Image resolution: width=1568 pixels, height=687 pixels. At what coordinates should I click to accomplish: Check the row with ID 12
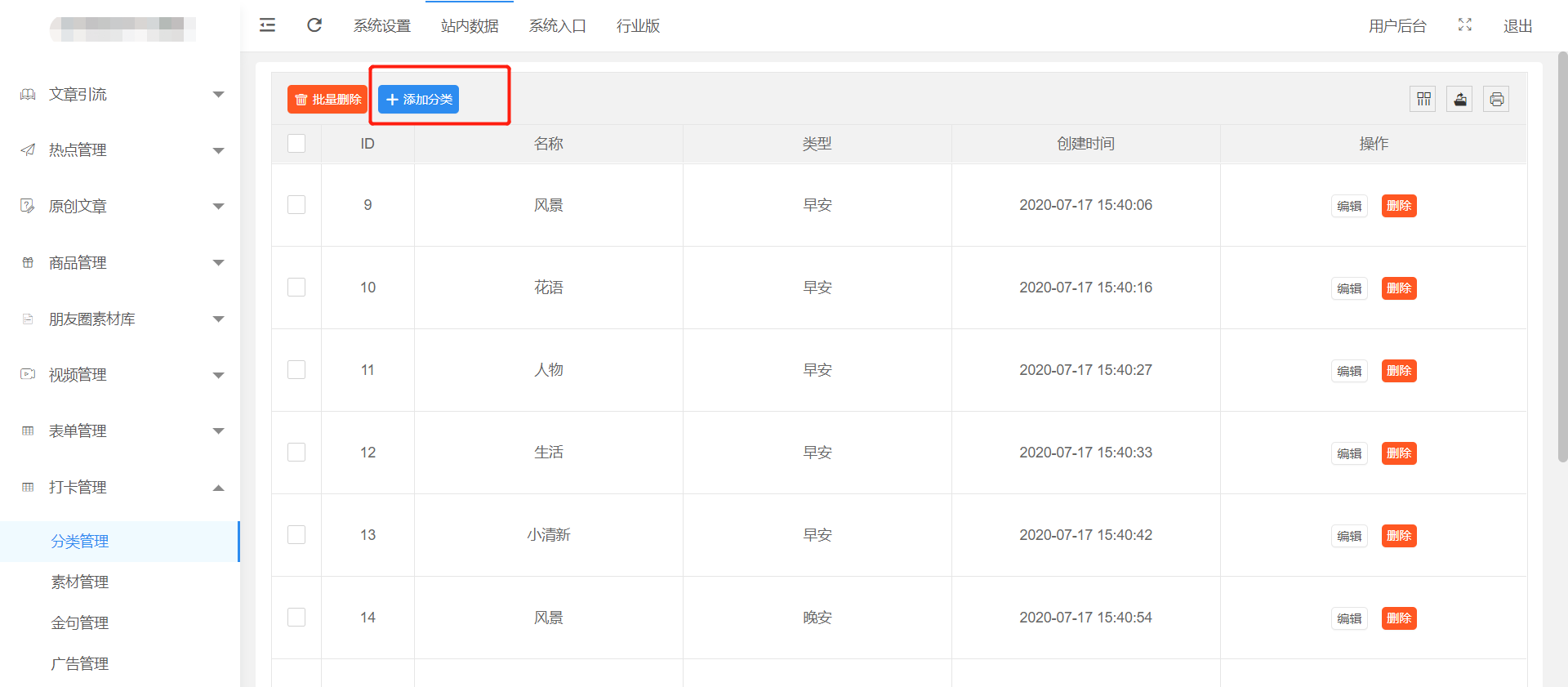click(x=296, y=452)
